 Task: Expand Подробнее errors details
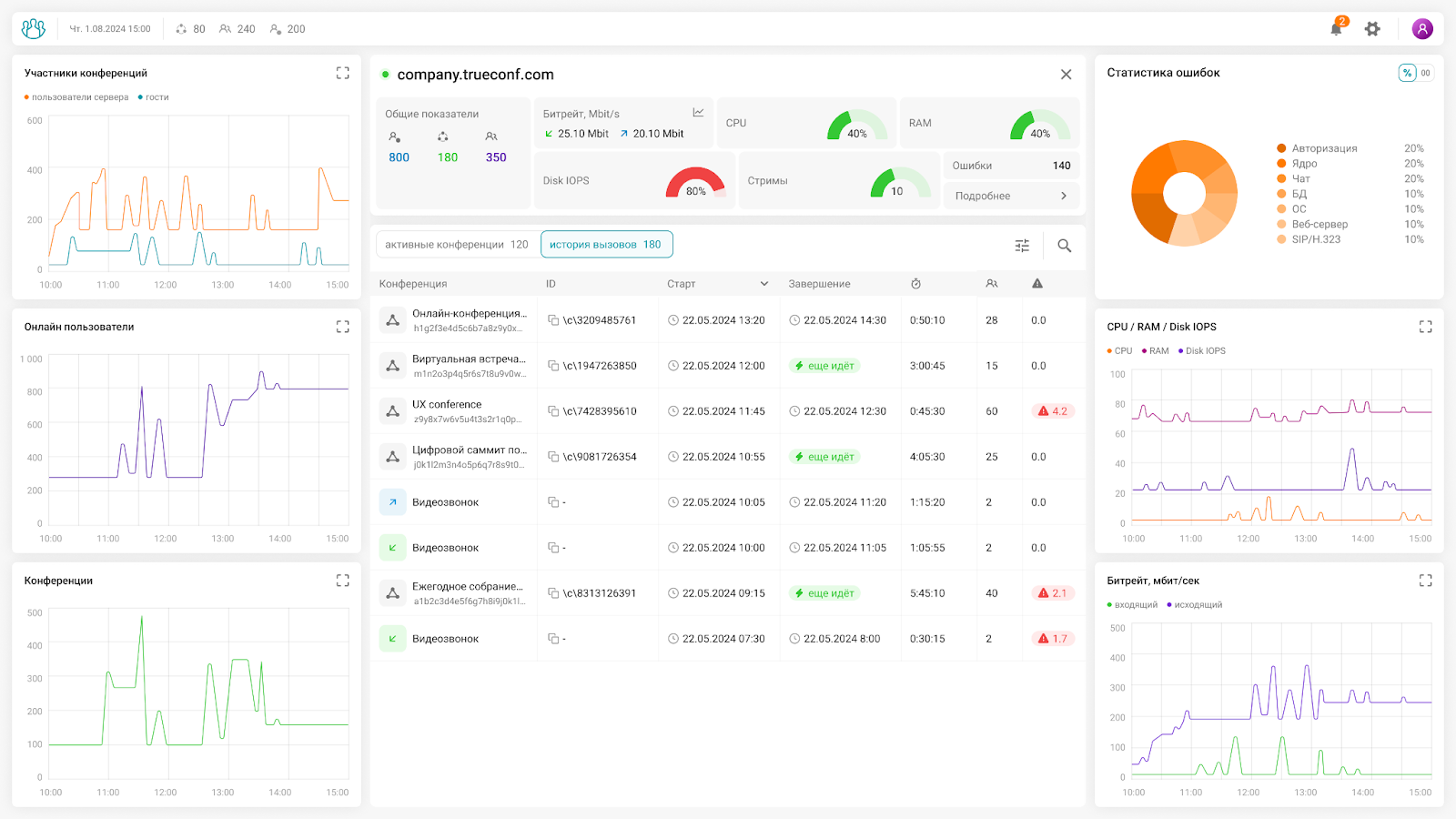pyautogui.click(x=1010, y=196)
